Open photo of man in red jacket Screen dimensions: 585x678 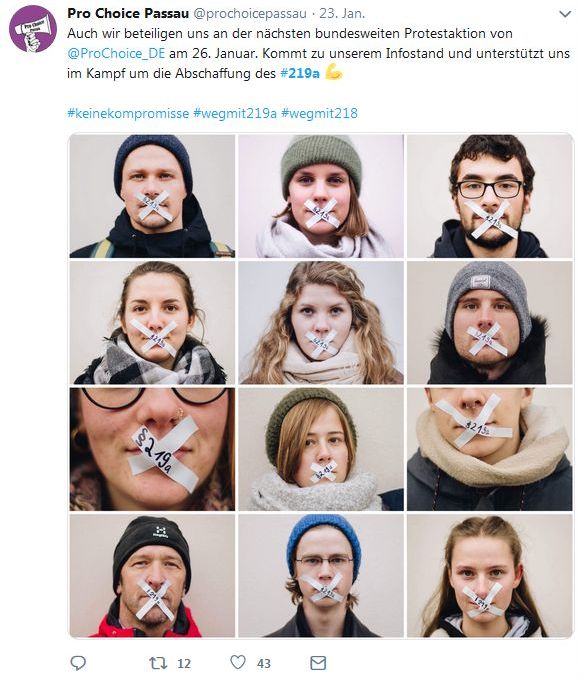[x=152, y=576]
